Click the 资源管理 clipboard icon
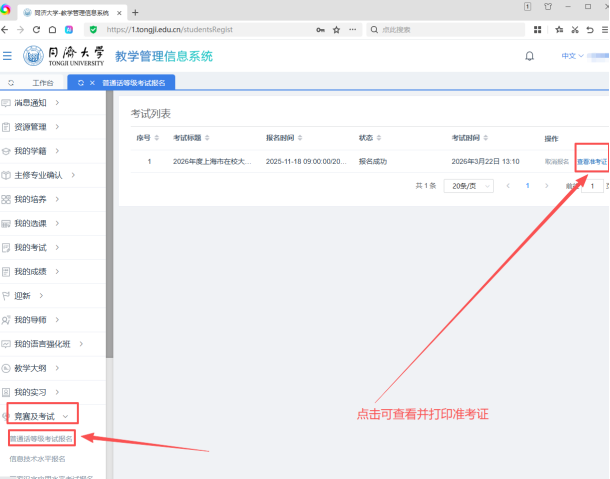The height and width of the screenshot is (479, 610). (6, 127)
